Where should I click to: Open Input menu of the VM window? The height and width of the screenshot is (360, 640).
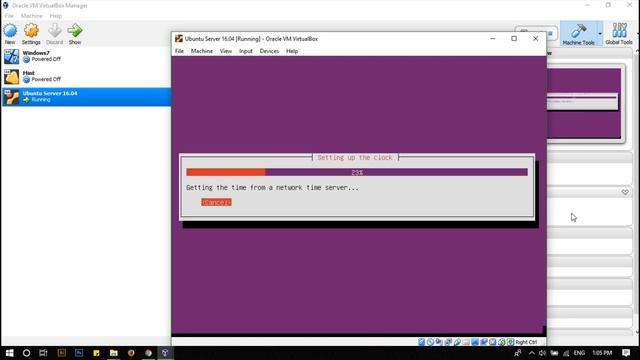click(246, 51)
